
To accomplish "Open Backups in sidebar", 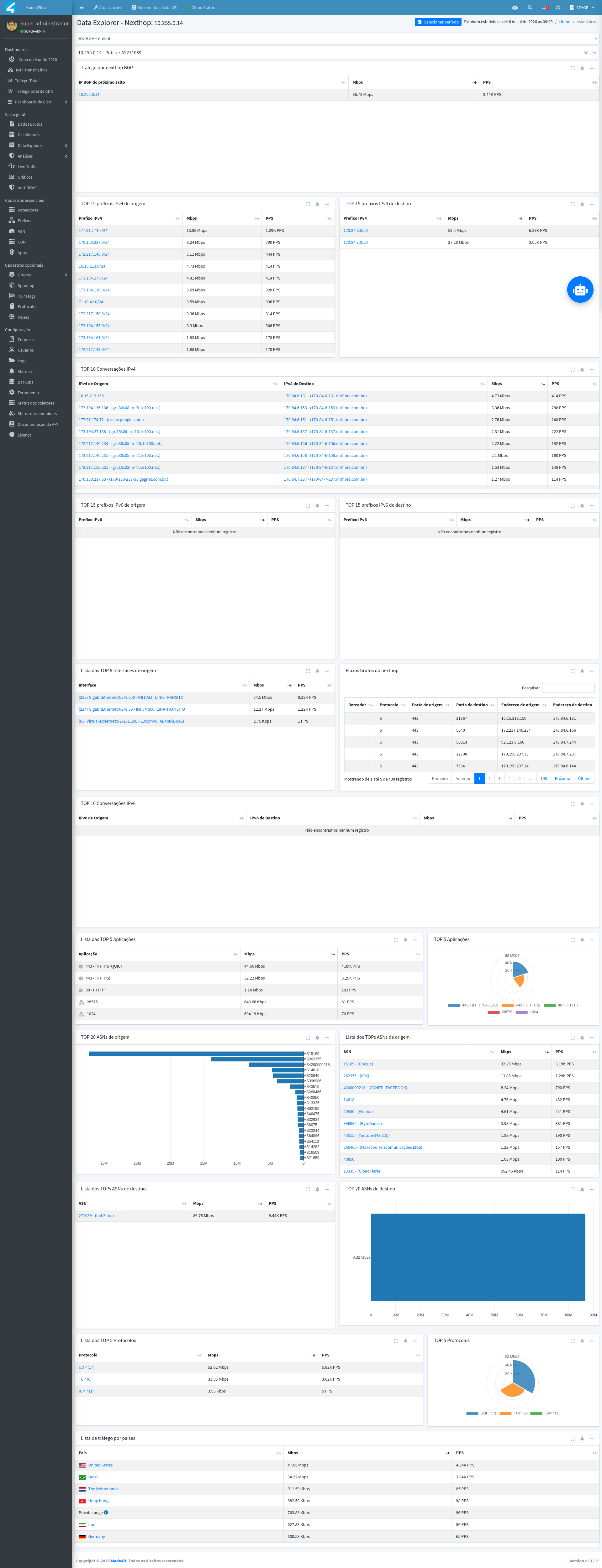I will click(x=36, y=382).
